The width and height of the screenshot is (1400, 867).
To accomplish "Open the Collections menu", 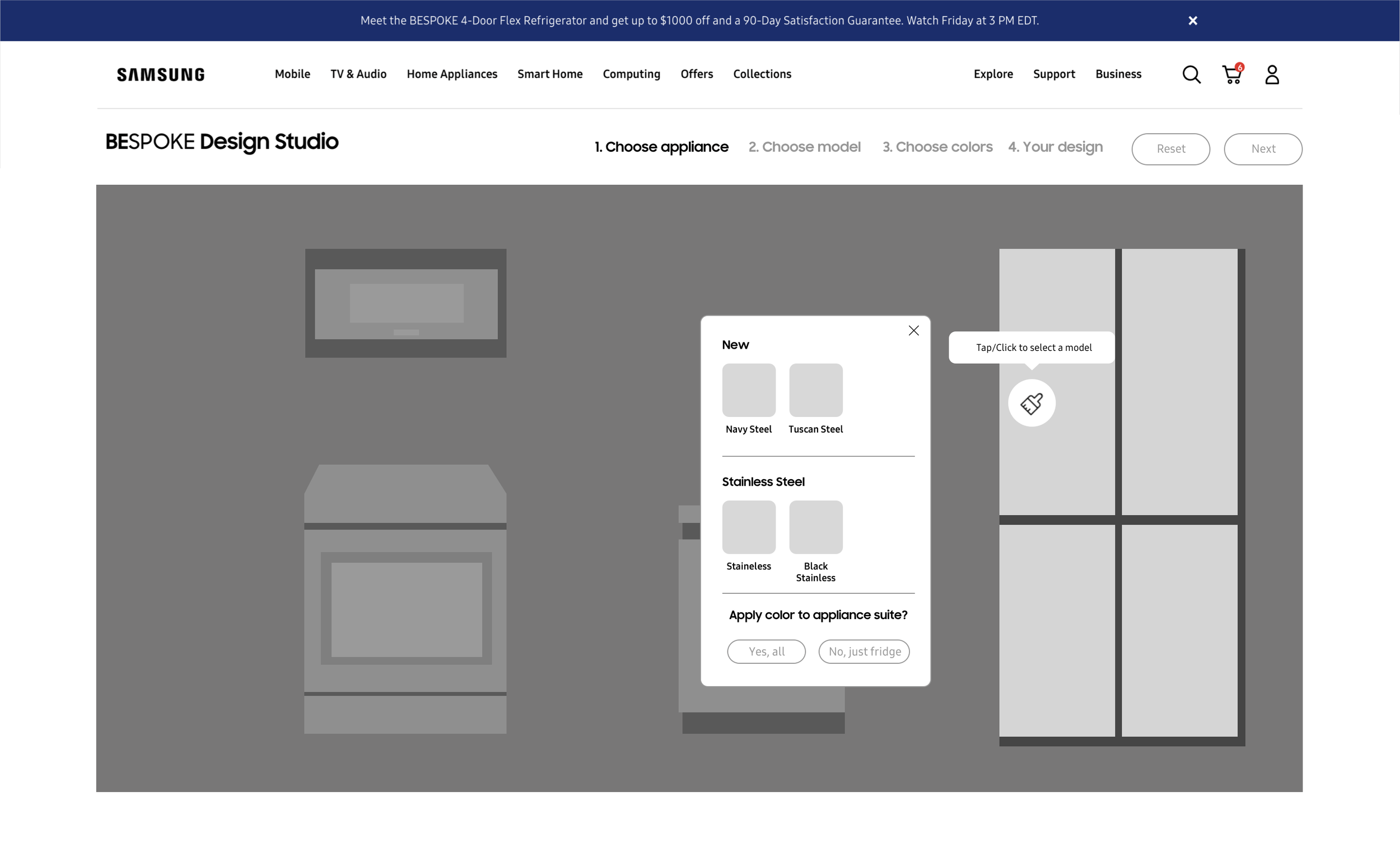I will click(x=762, y=74).
